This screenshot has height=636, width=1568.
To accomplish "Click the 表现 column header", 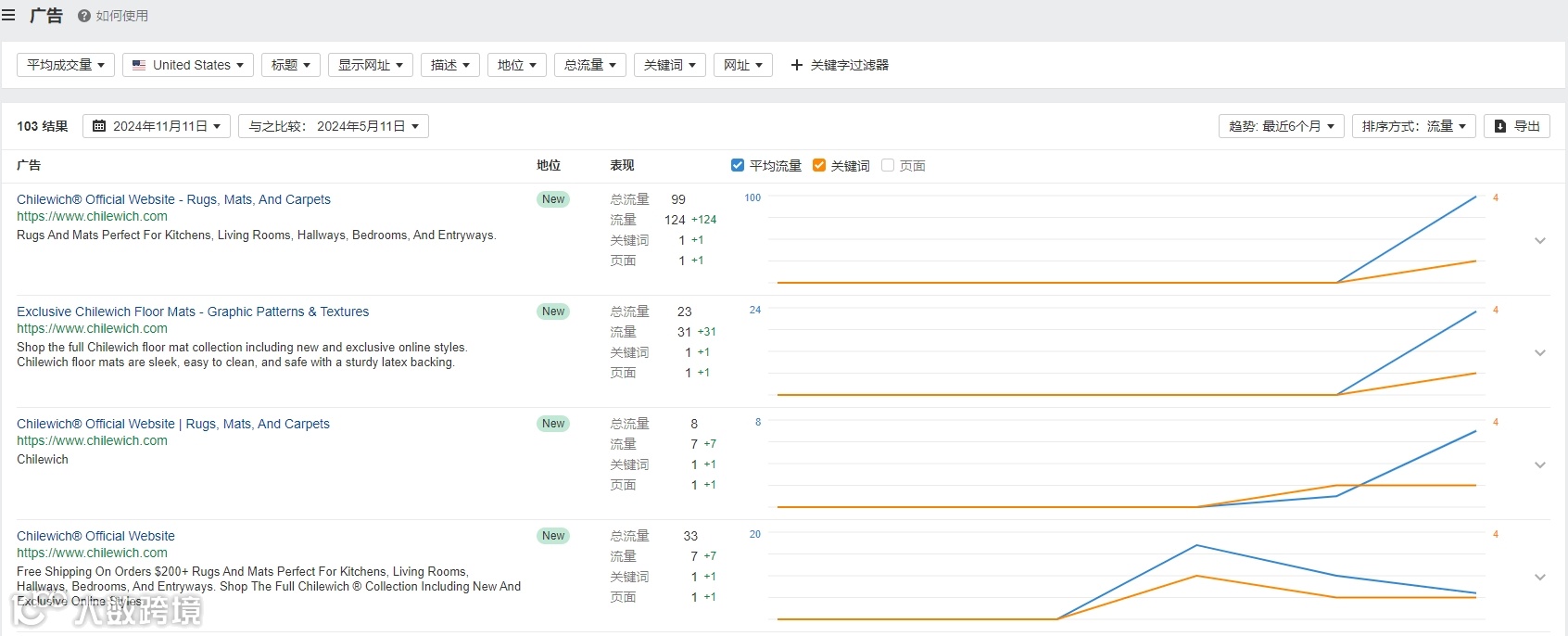I will click(x=622, y=165).
